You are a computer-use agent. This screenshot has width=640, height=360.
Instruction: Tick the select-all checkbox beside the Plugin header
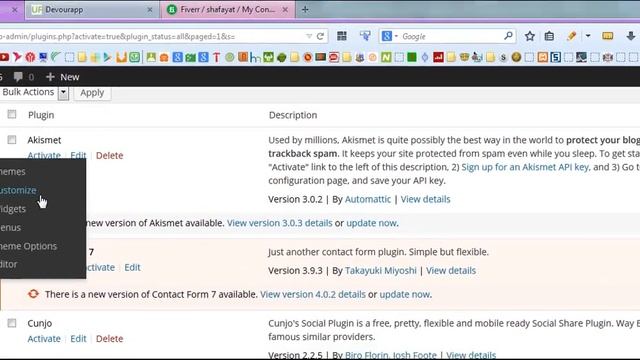click(12, 114)
